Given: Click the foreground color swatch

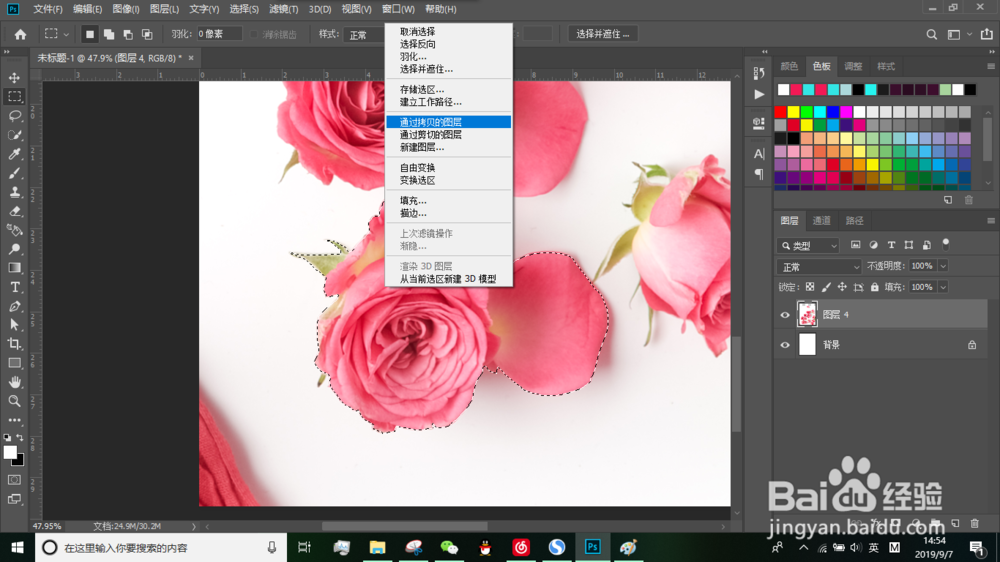Looking at the screenshot, I should (x=10, y=452).
